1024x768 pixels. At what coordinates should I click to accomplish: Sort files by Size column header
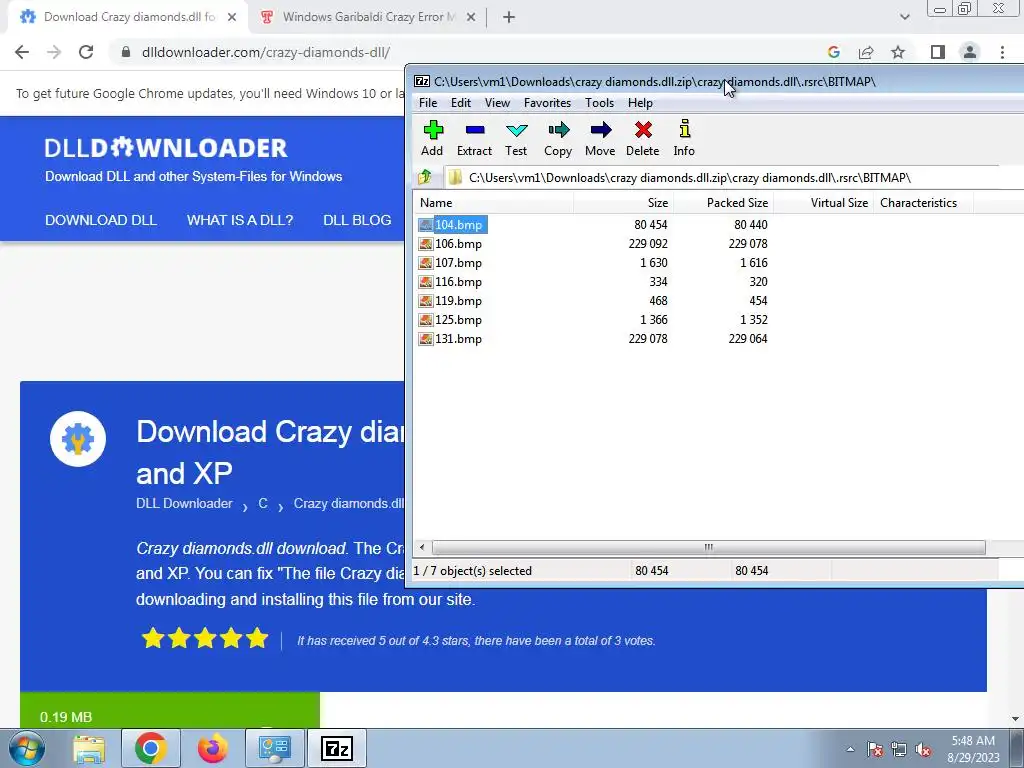tap(624, 202)
